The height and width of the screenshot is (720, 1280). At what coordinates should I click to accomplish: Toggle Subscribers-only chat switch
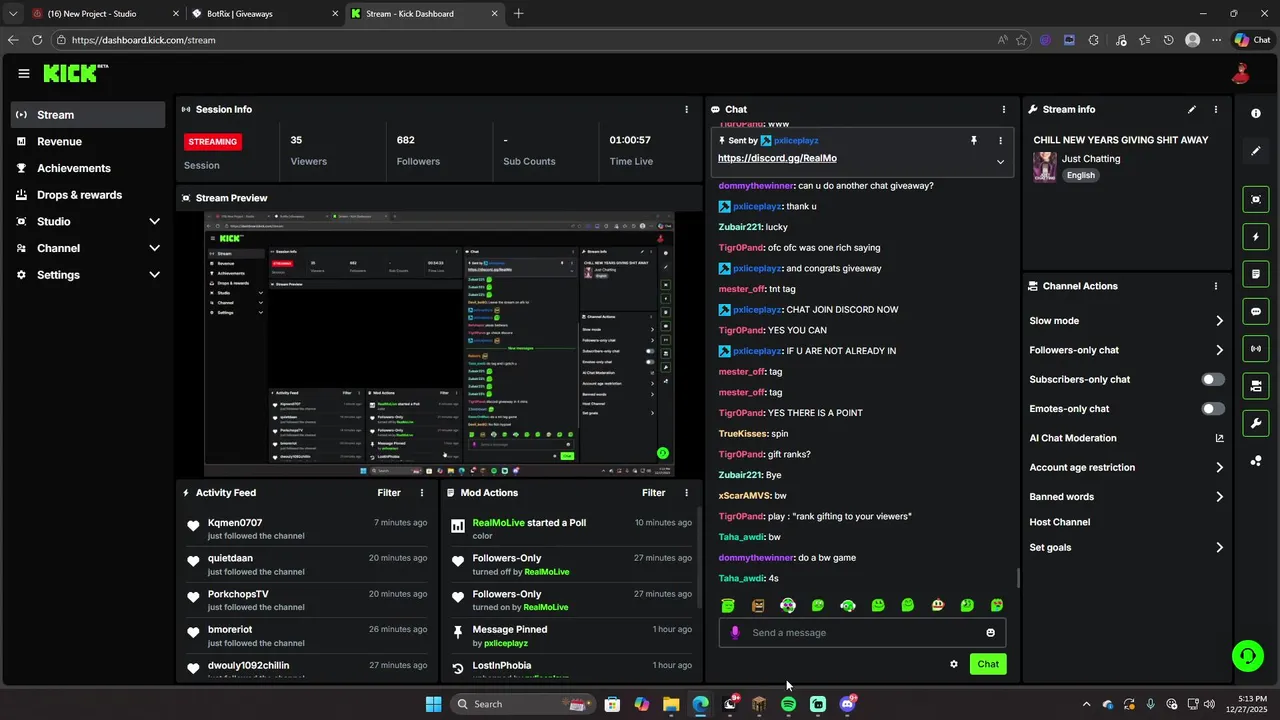pos(1213,379)
